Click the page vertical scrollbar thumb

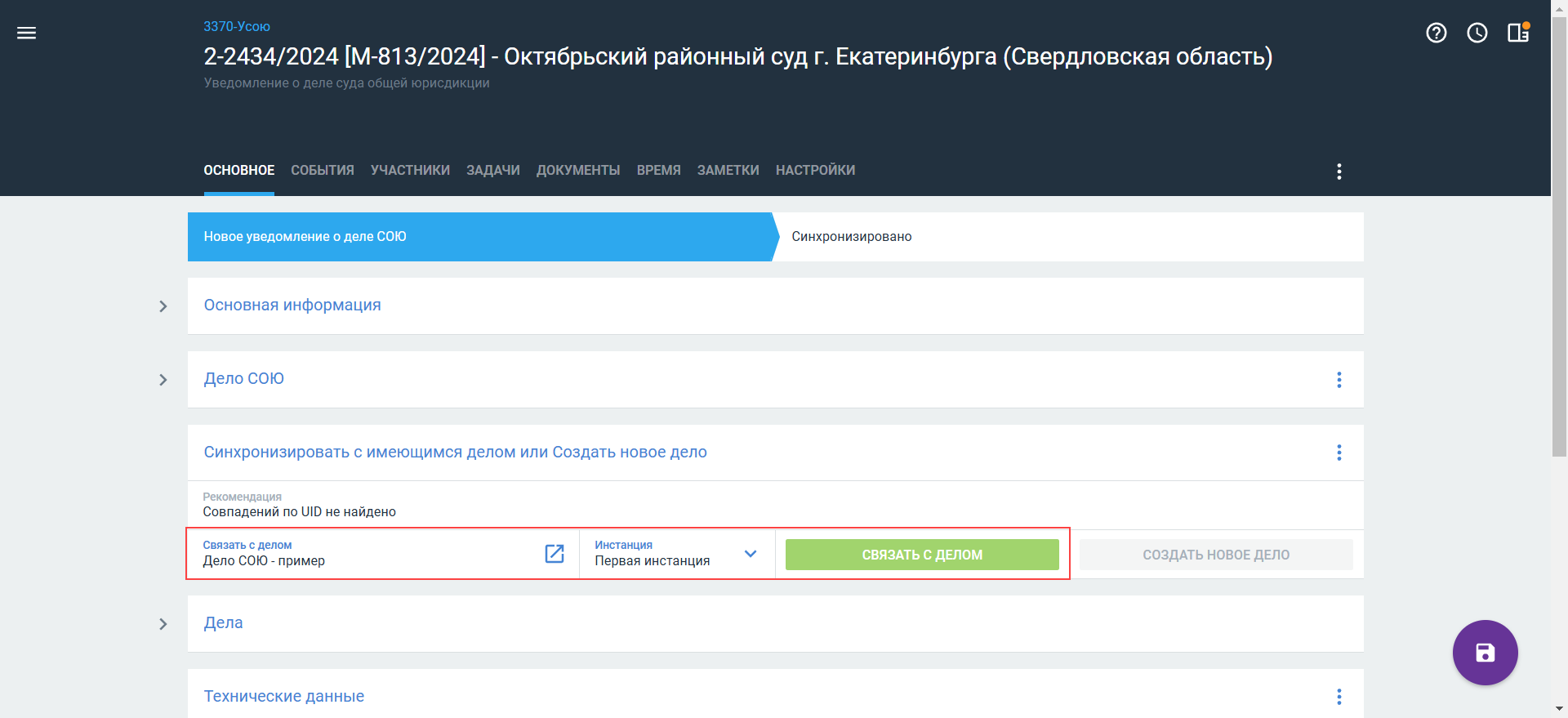pos(1559,237)
